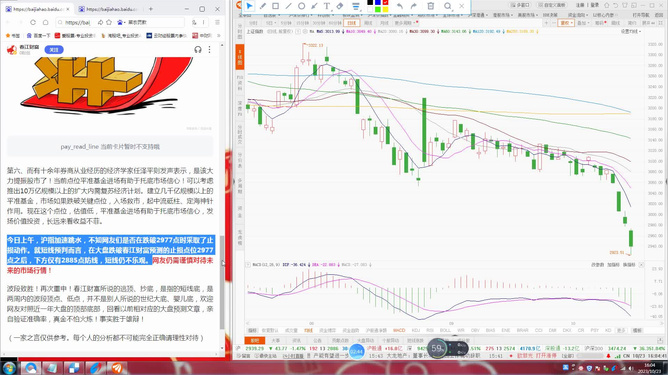Pick the arrow annotation tool

(x=314, y=6)
